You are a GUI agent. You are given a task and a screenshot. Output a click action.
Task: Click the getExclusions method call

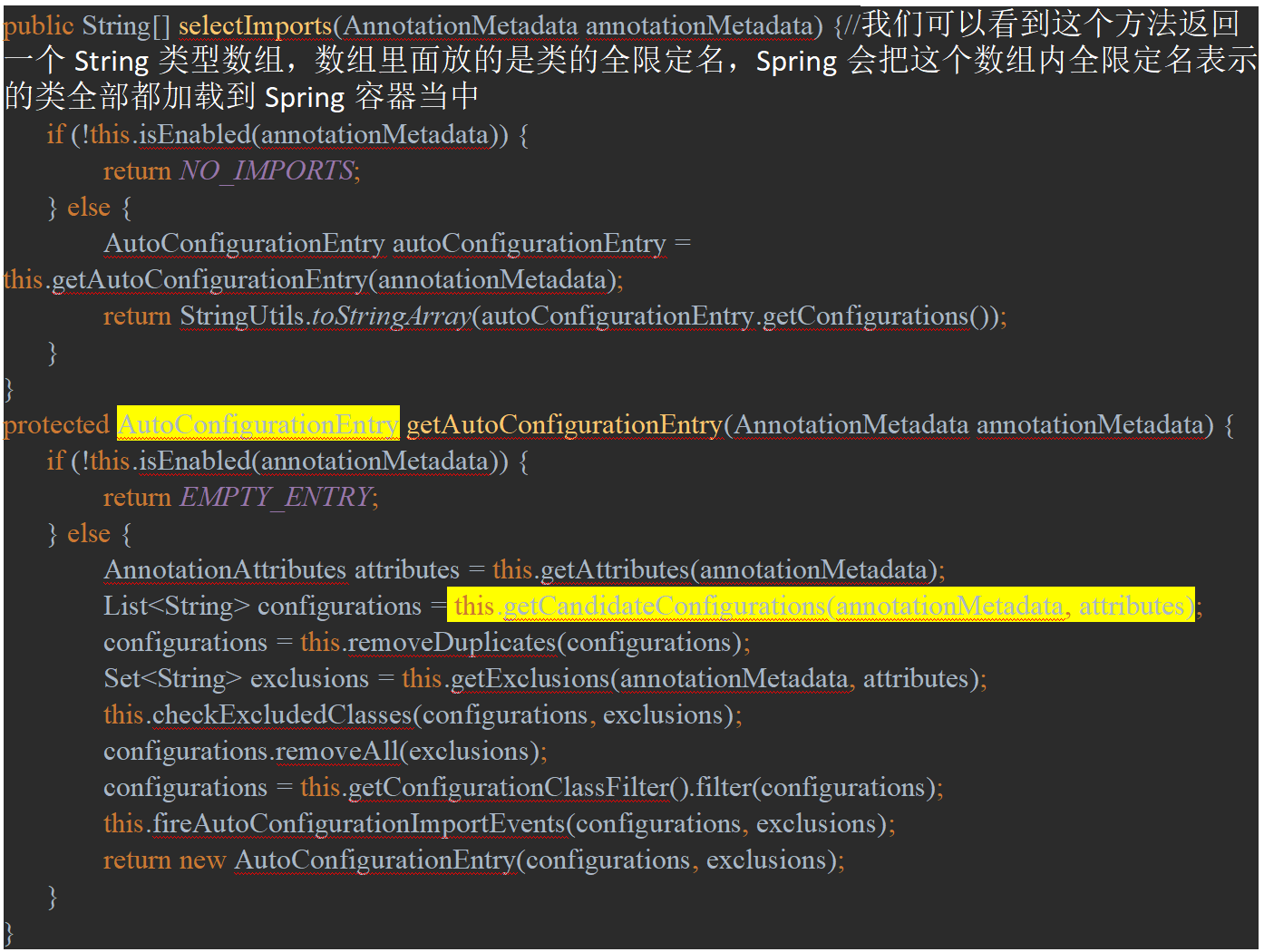530,678
